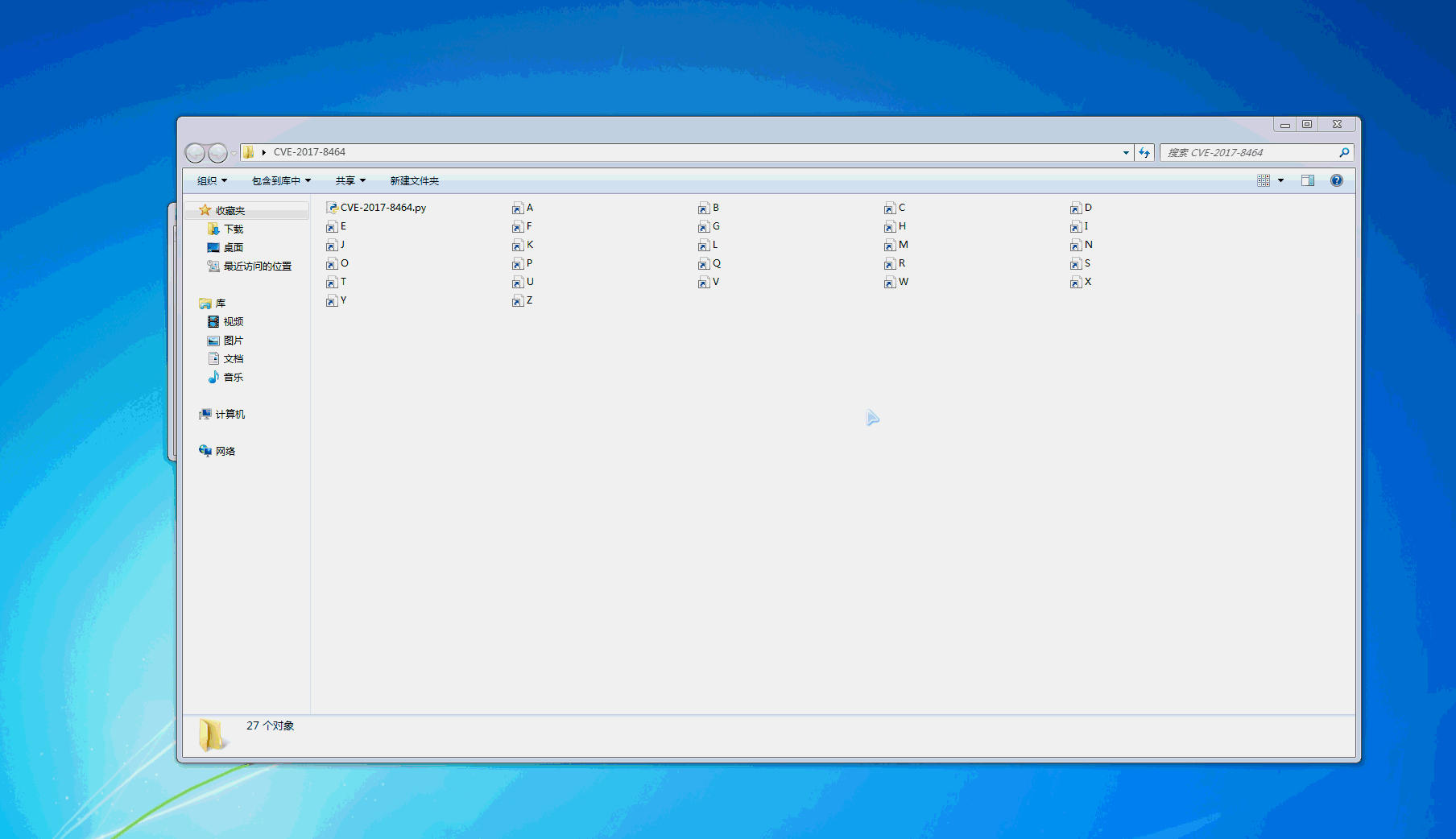Select shortcut file O
Image resolution: width=1456 pixels, height=839 pixels.
coord(337,263)
